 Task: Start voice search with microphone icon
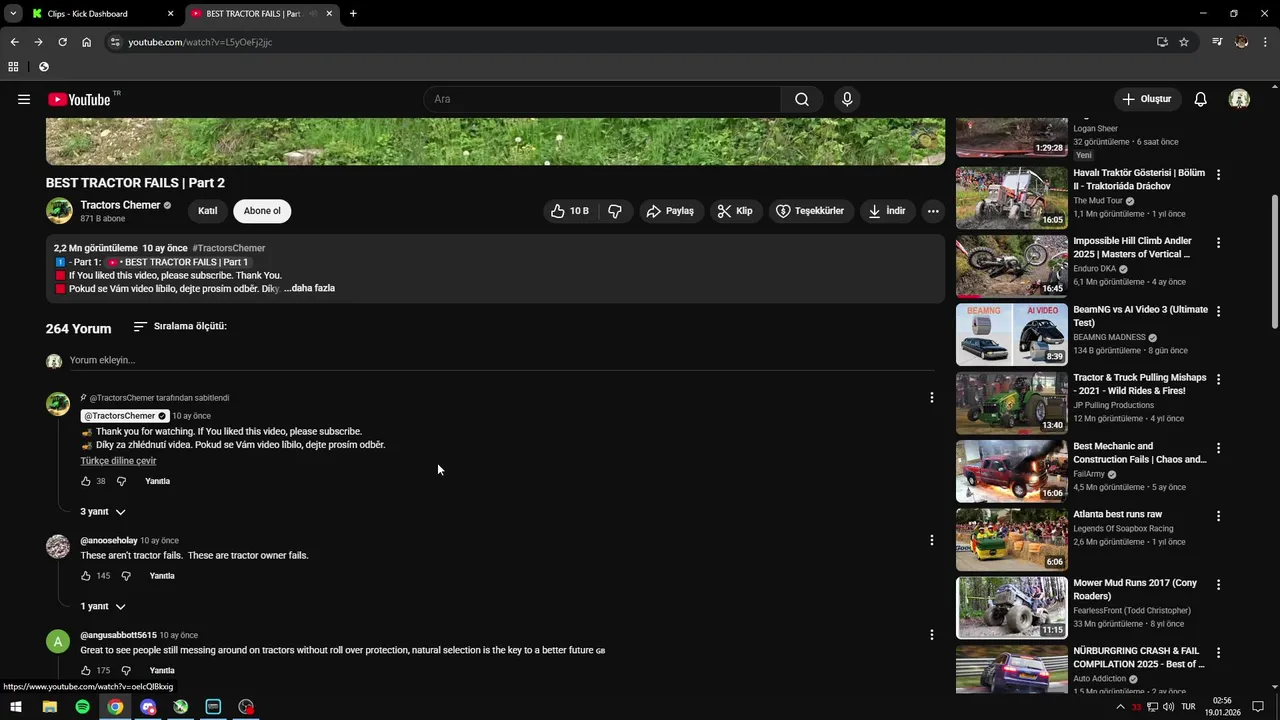847,99
